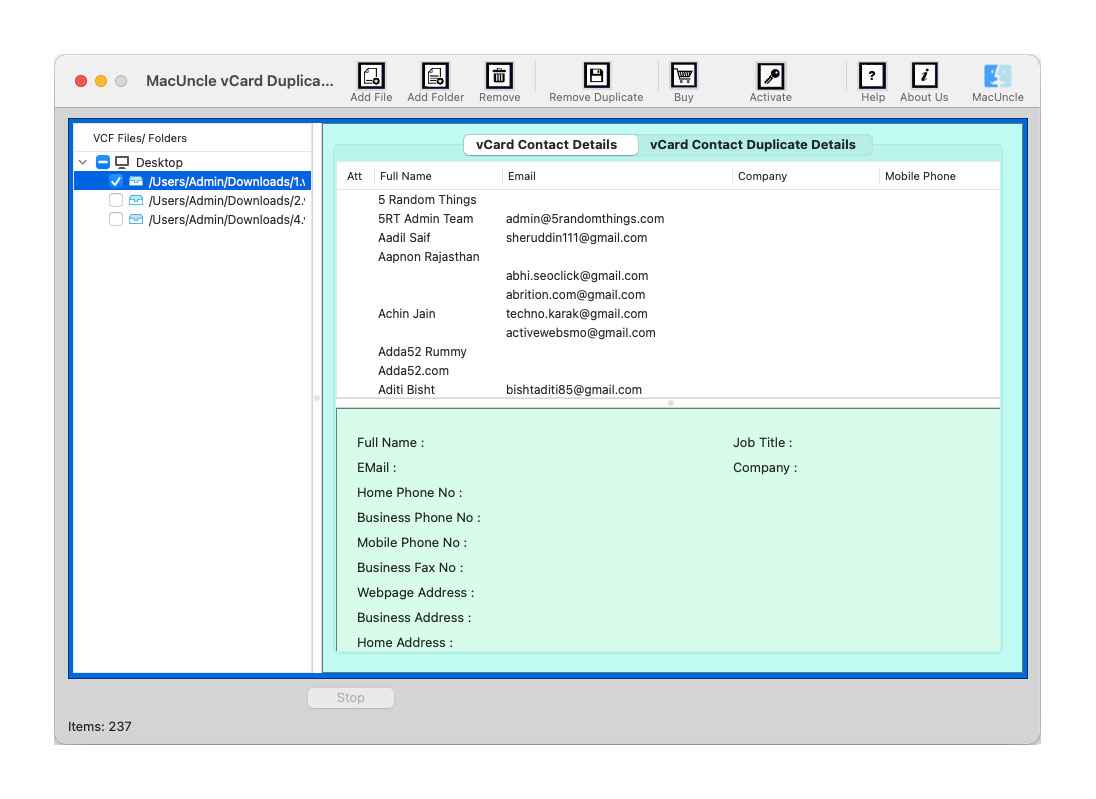Open the About Us info icon

coord(924,75)
